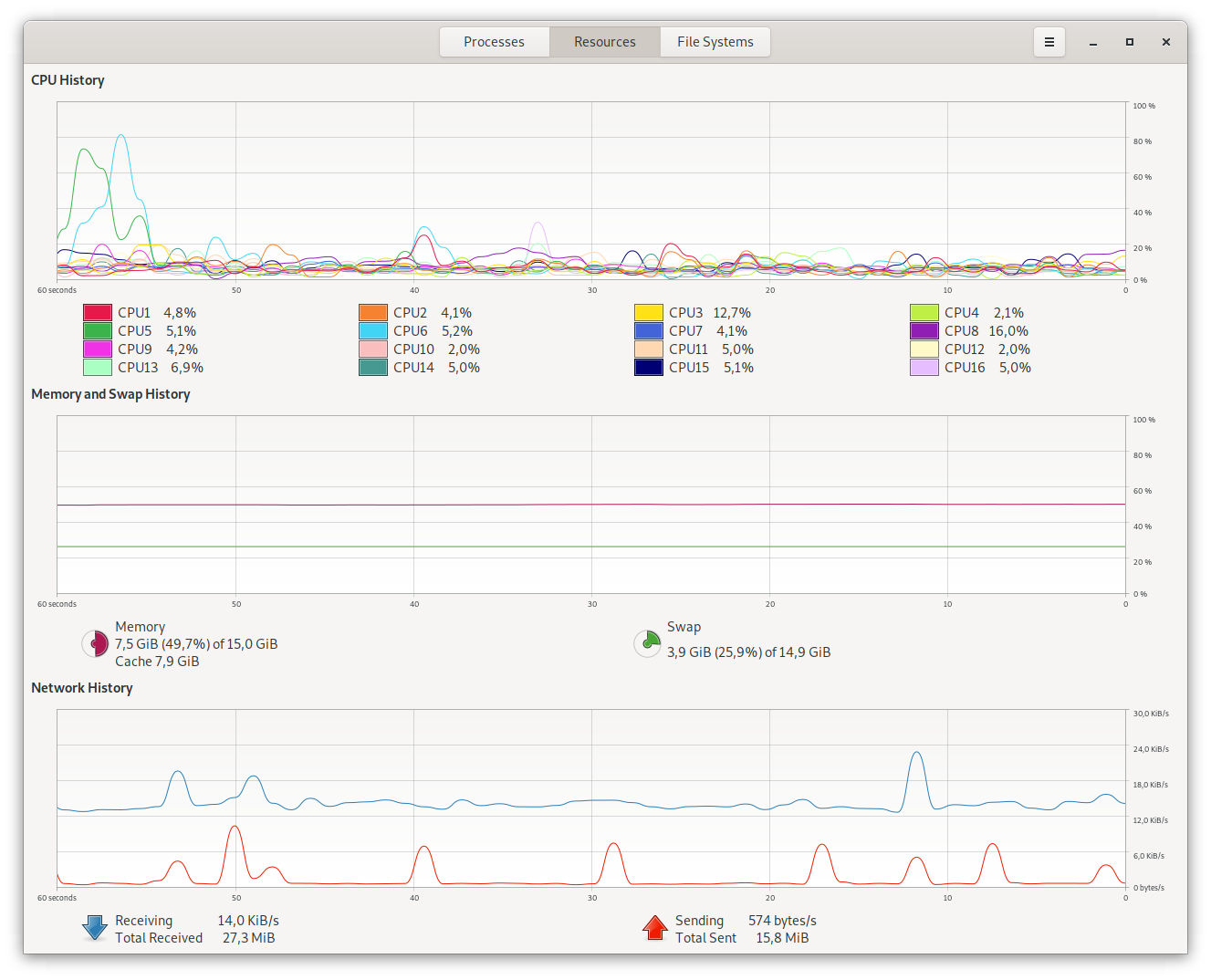Click the CPU13 6,9% usage value
Image resolution: width=1211 pixels, height=980 pixels.
pos(187,368)
